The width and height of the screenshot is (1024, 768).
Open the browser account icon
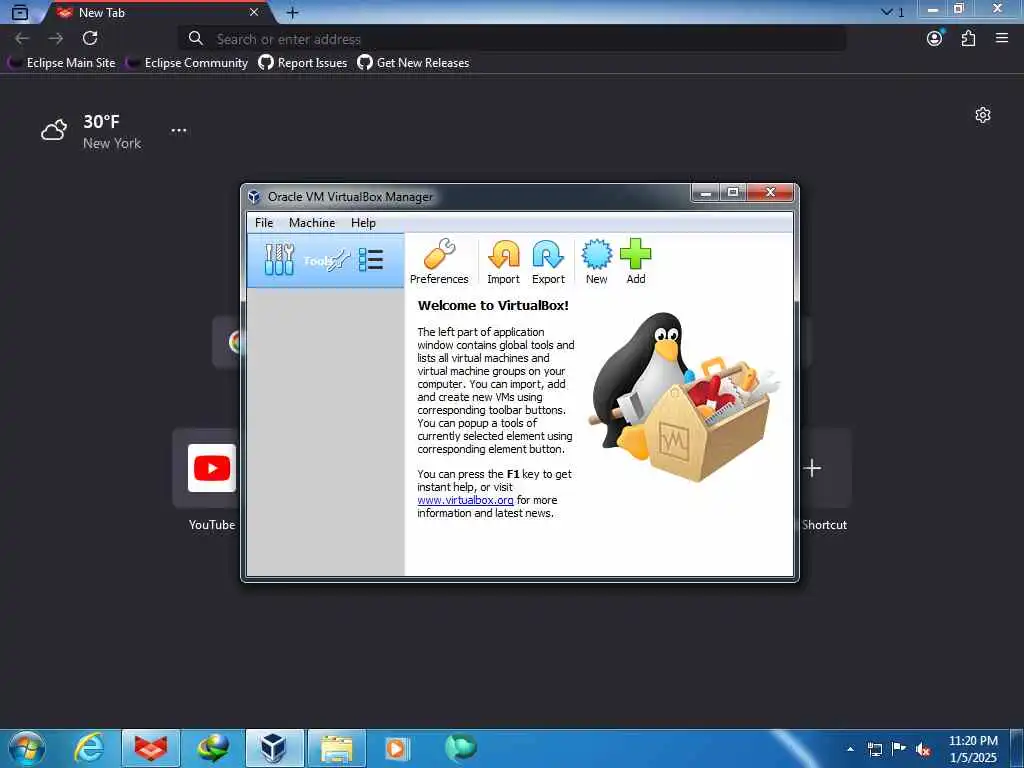point(935,39)
